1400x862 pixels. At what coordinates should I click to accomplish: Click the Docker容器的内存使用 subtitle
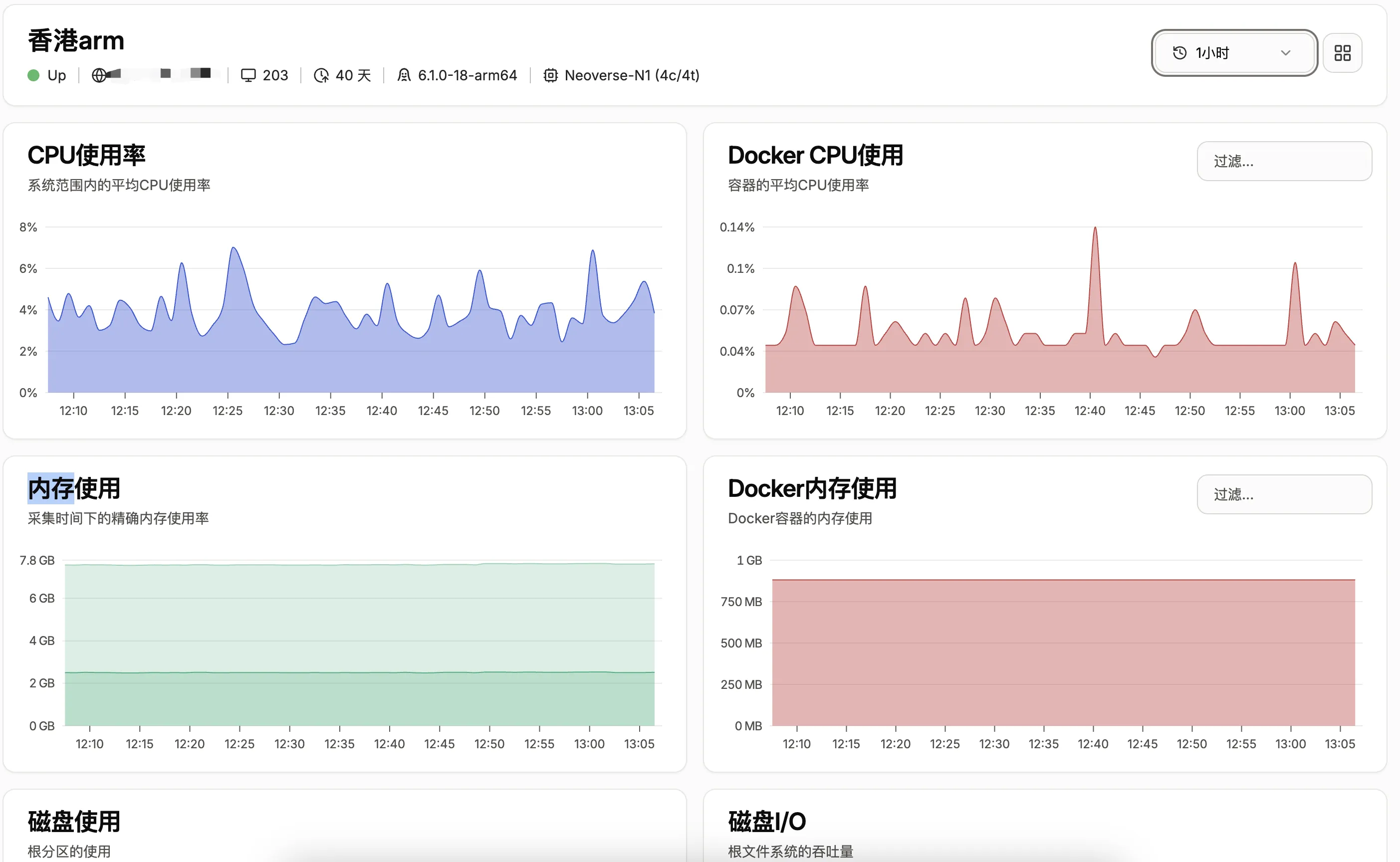tap(800, 518)
